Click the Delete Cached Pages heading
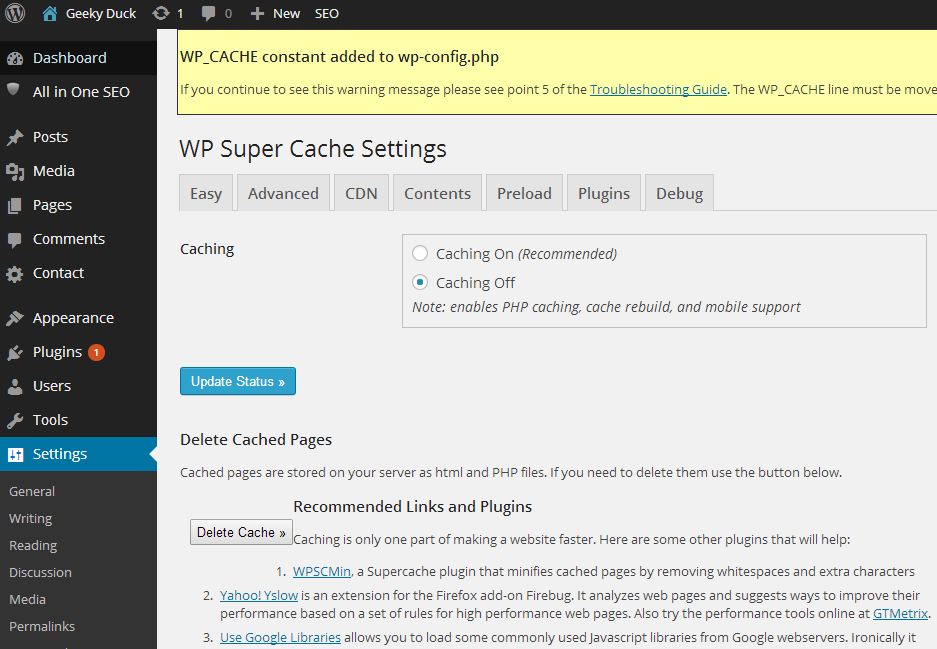937x649 pixels. (256, 440)
